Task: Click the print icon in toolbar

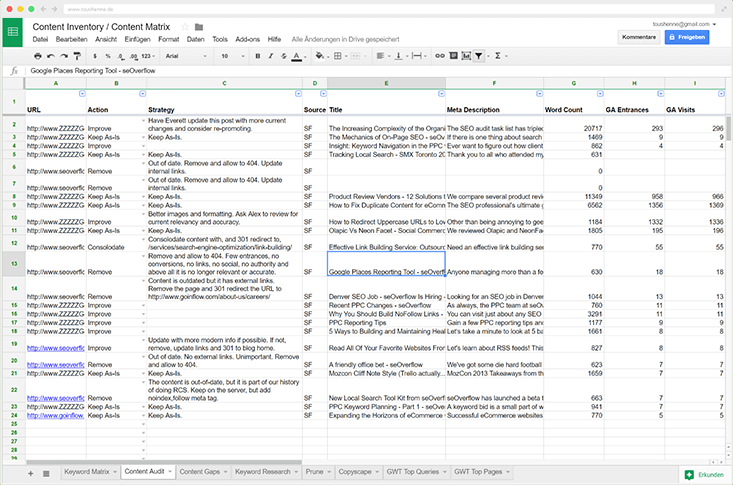Action: pos(38,56)
